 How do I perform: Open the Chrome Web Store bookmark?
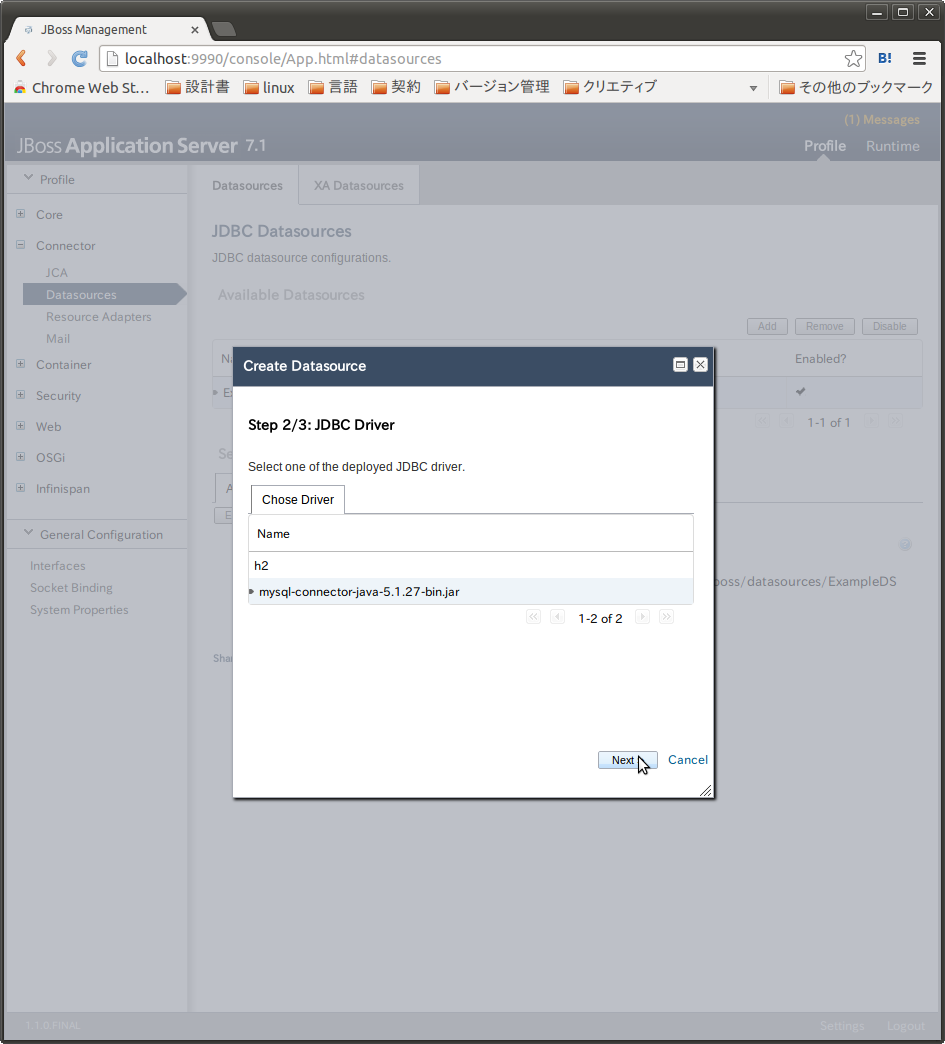click(81, 87)
